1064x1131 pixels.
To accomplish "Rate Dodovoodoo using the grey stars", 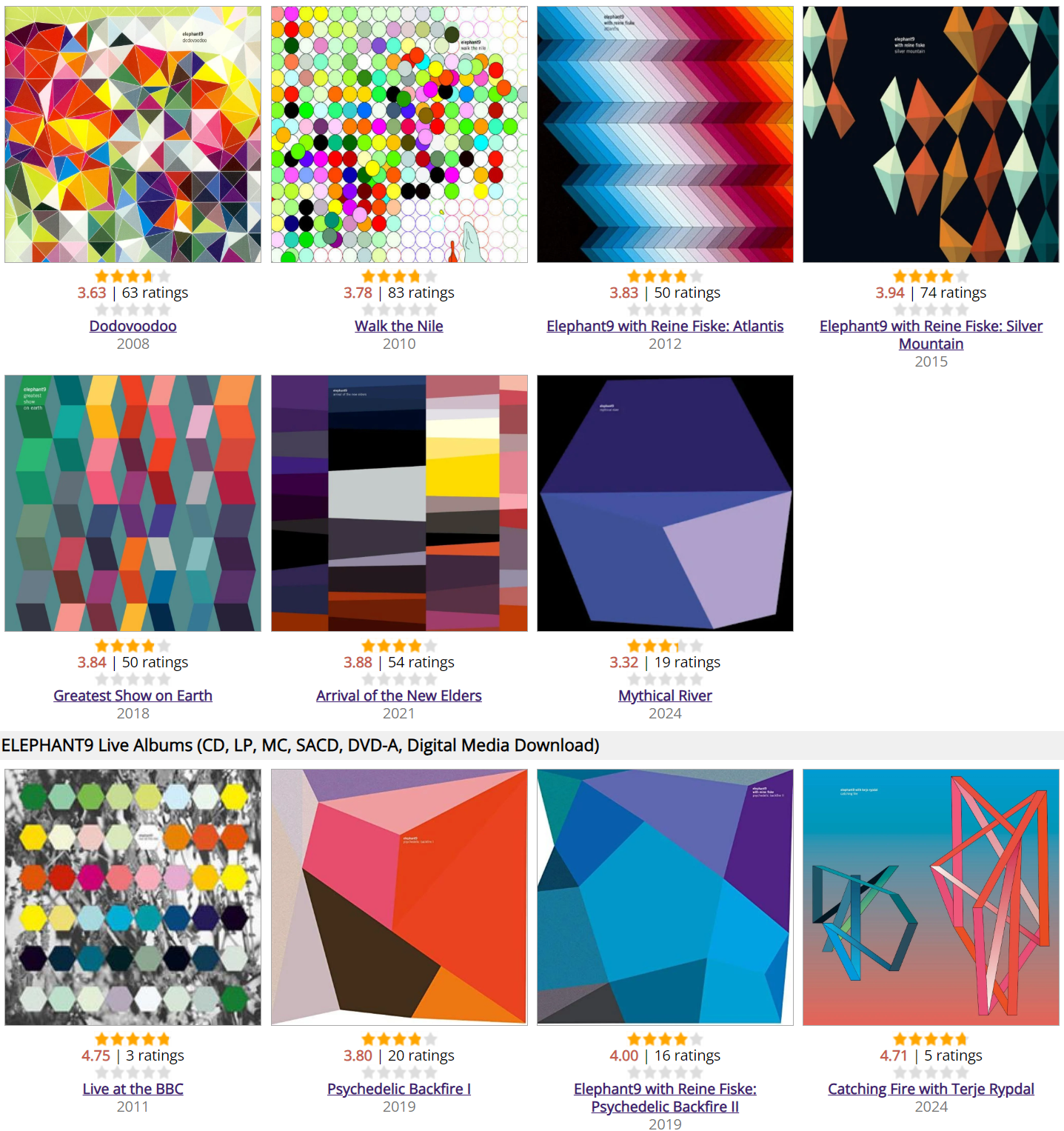I will click(x=133, y=310).
